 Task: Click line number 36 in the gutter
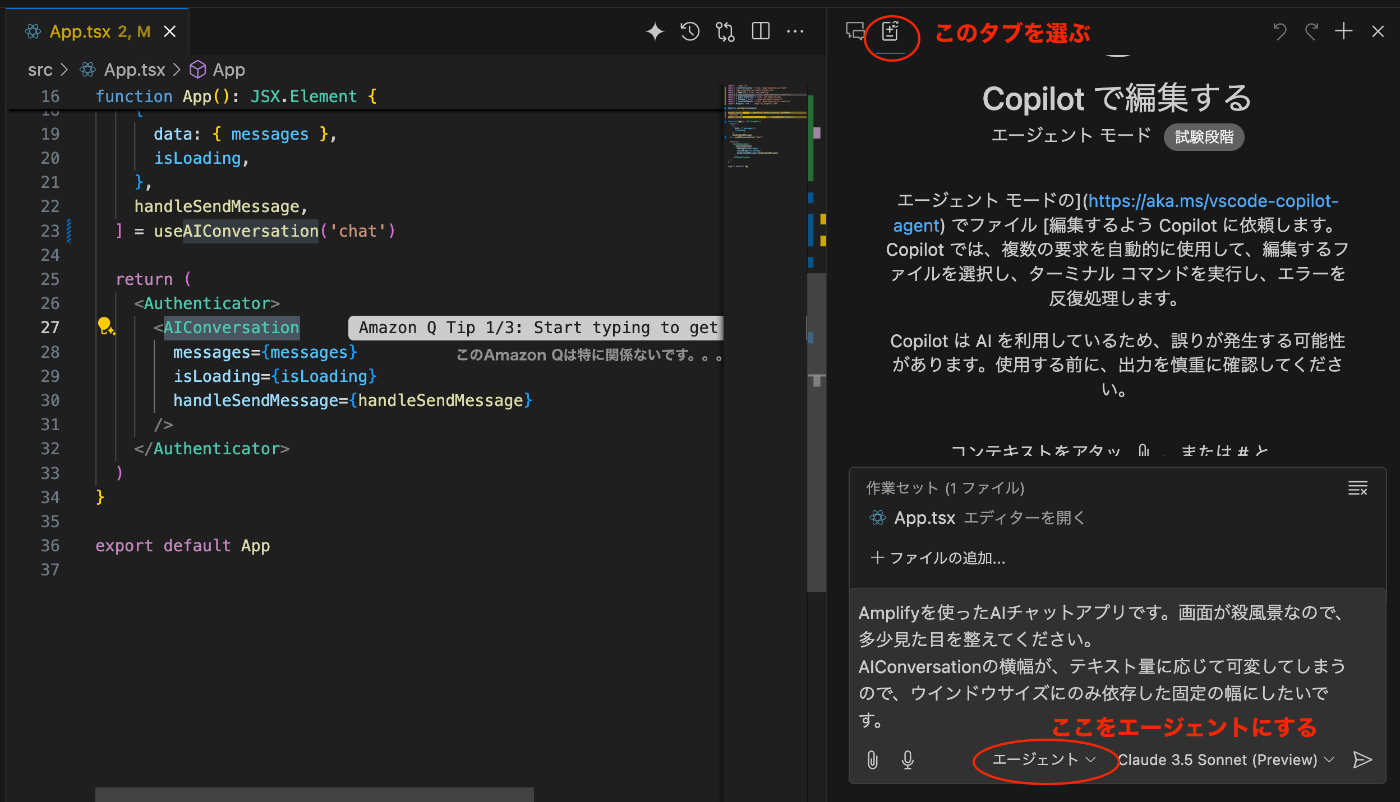tap(50, 546)
